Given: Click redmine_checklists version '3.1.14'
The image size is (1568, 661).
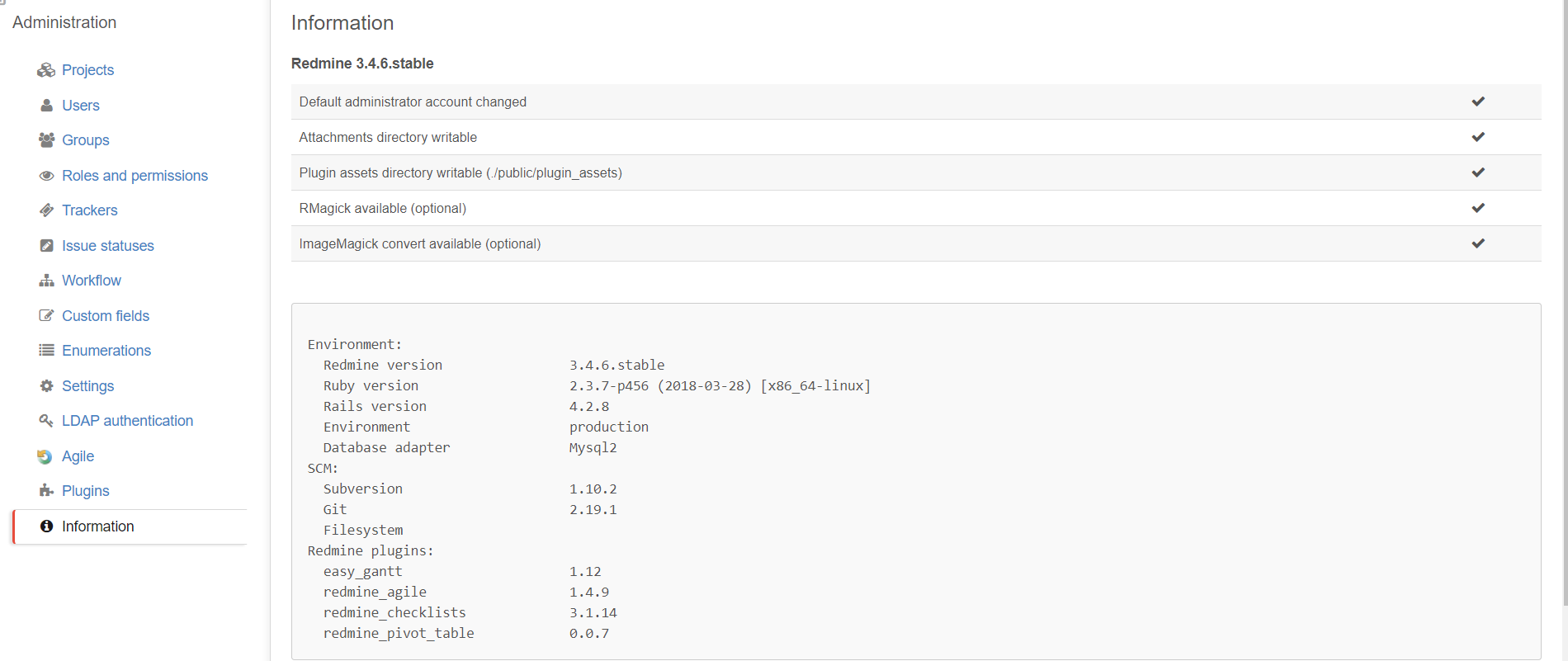Looking at the screenshot, I should coord(593,612).
